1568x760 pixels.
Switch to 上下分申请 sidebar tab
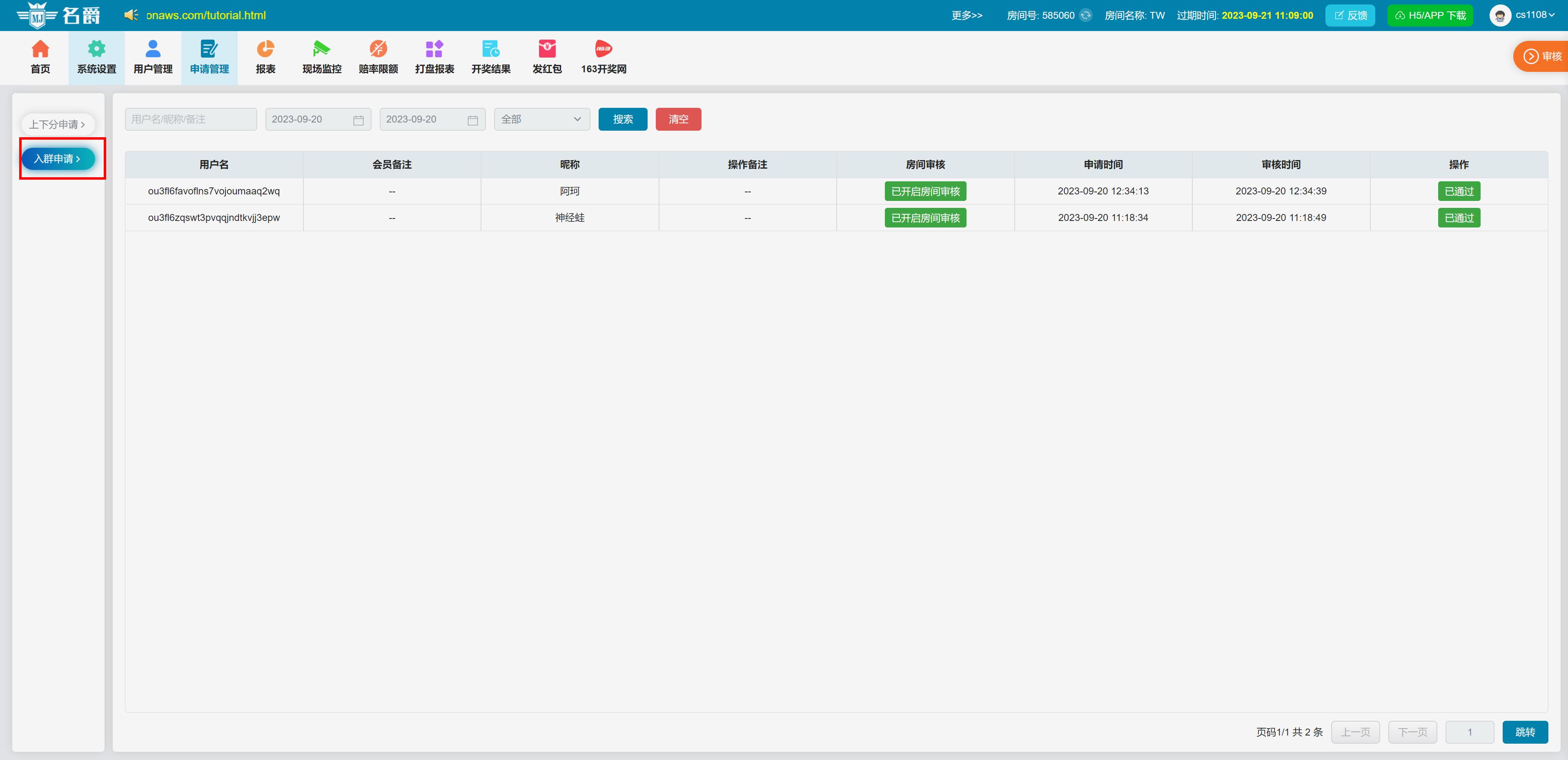click(x=57, y=124)
